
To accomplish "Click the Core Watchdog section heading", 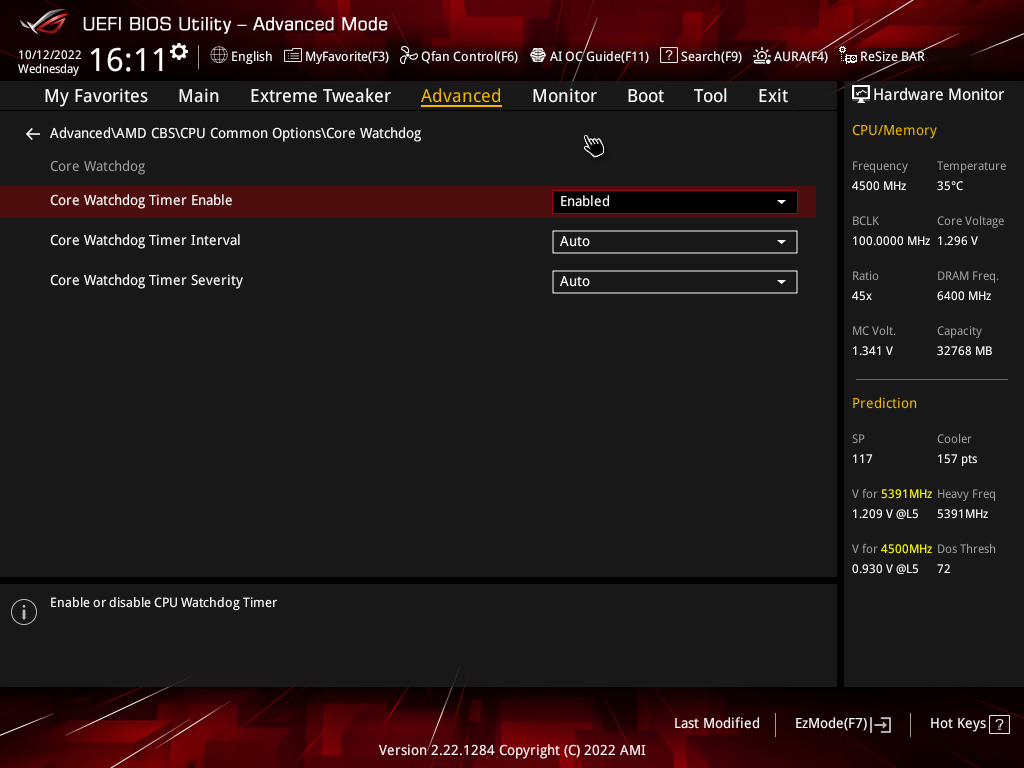I will click(97, 167).
